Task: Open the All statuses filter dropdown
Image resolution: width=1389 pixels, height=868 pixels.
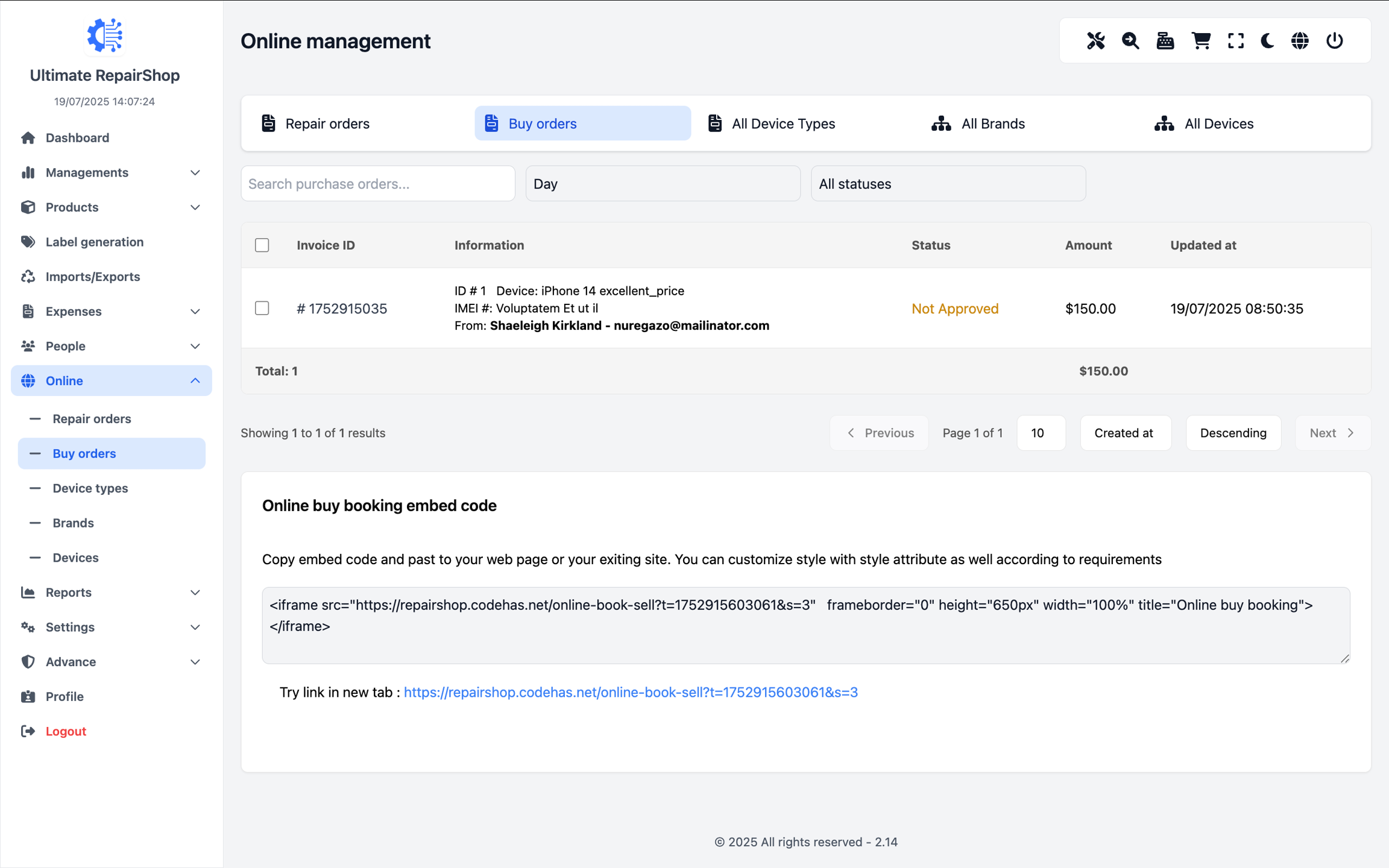Action: pyautogui.click(x=948, y=184)
